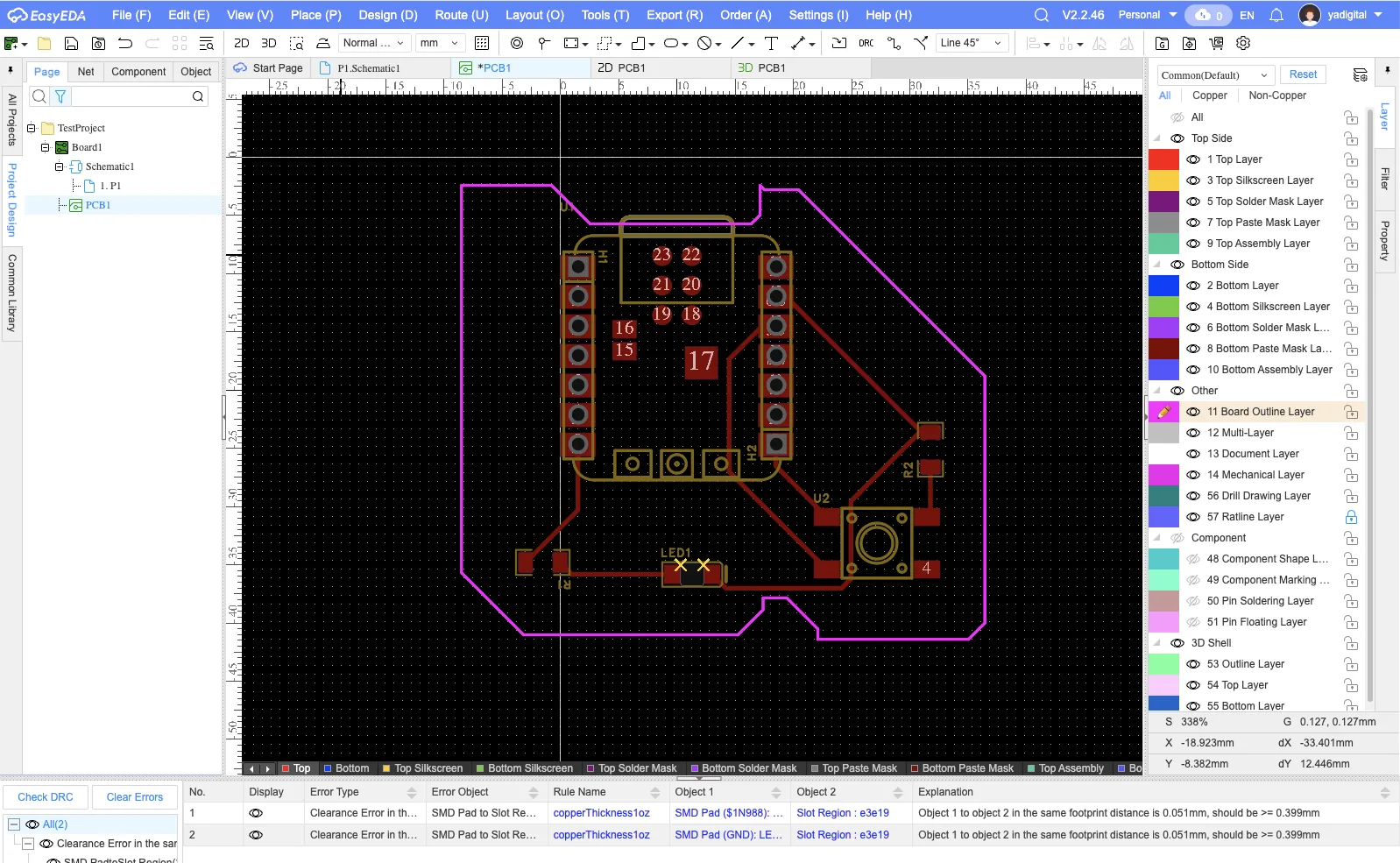The height and width of the screenshot is (863, 1400).
Task: Toggle visibility of 2 Bottom Layer
Action: coord(1193,286)
